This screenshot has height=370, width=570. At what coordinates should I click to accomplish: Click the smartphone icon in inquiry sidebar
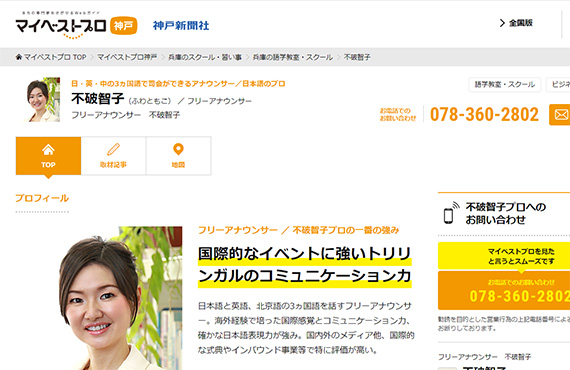[450, 213]
